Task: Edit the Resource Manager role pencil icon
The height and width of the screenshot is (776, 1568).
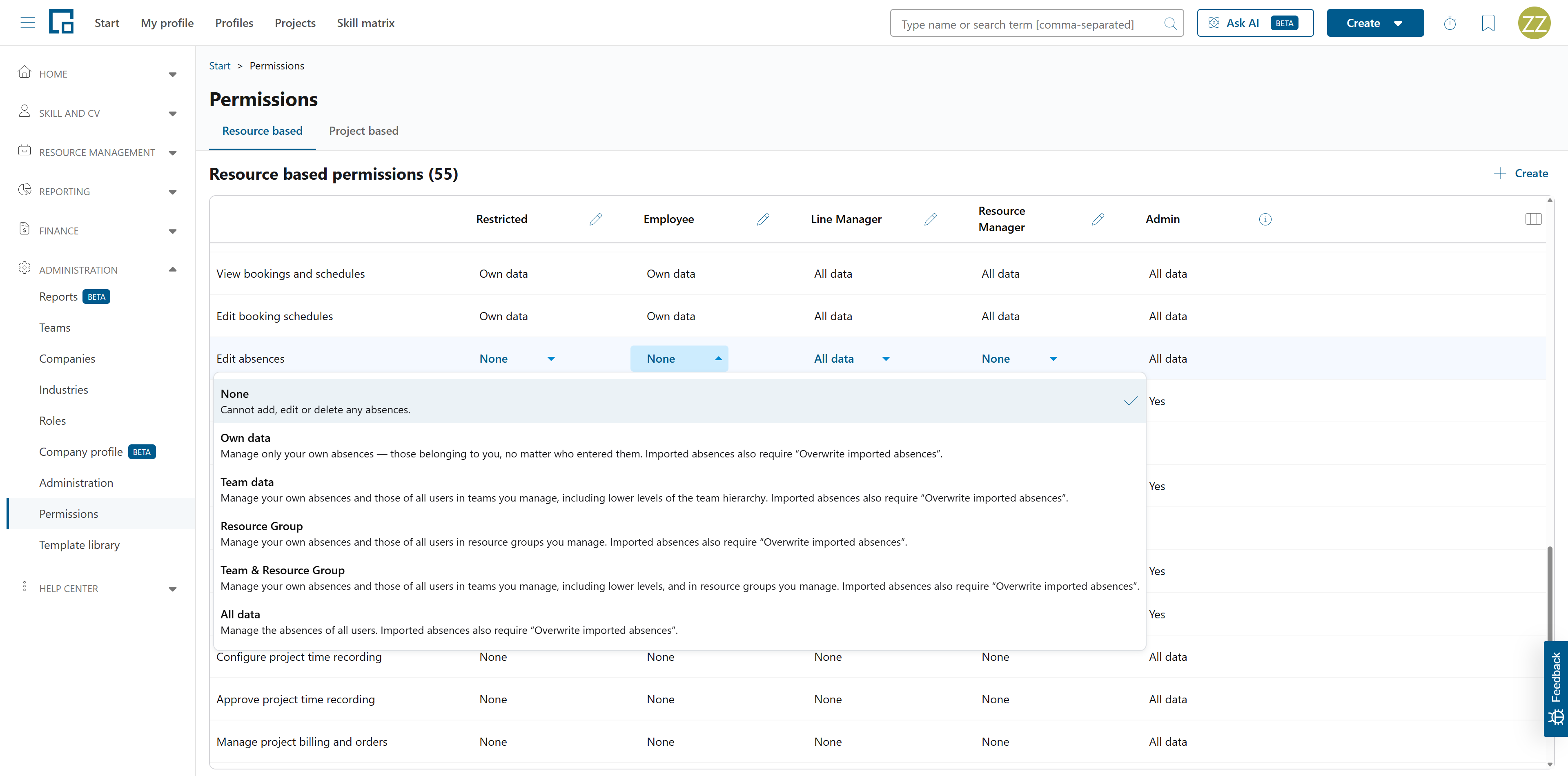Action: [1098, 219]
